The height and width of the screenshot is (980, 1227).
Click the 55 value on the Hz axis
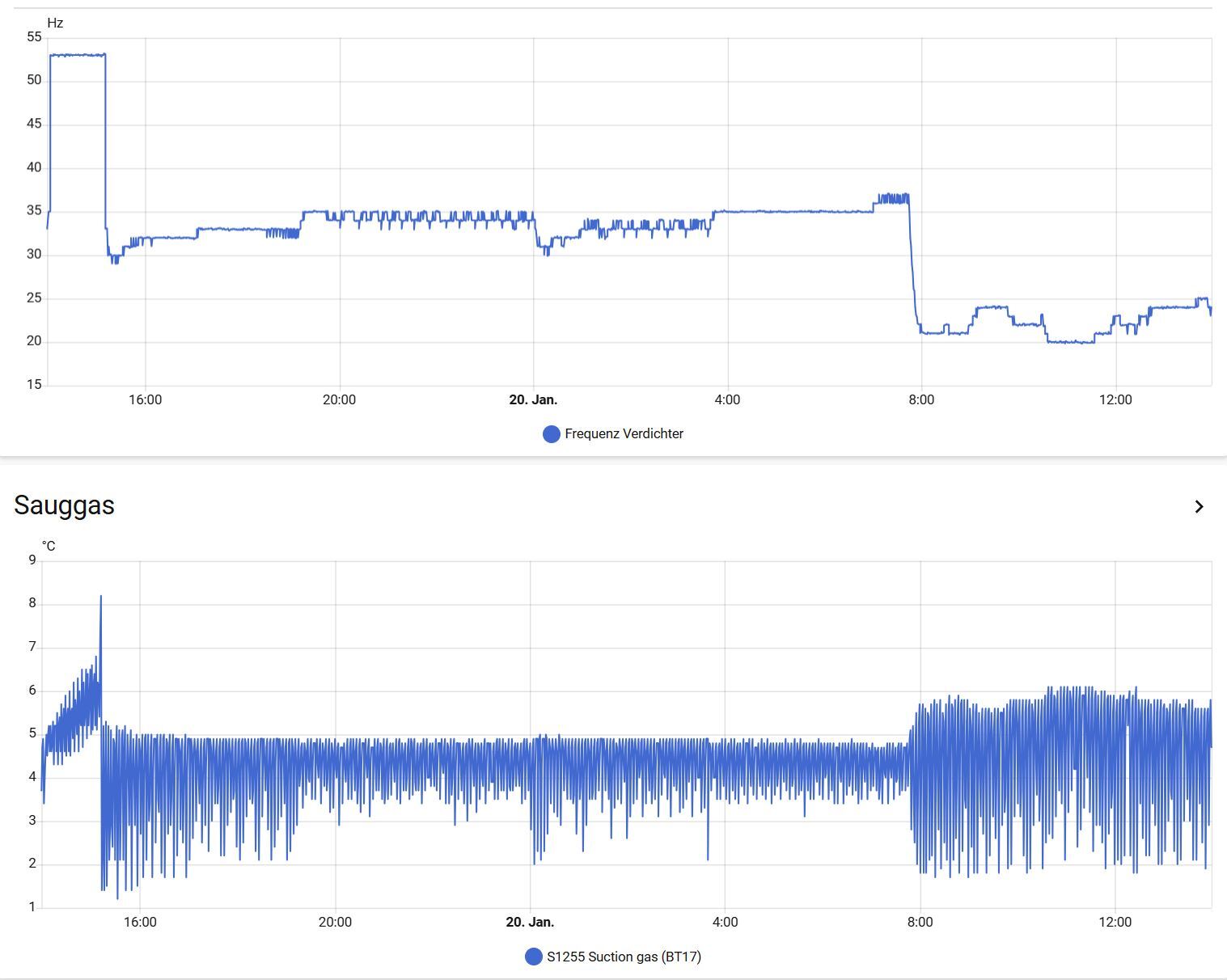tap(34, 37)
